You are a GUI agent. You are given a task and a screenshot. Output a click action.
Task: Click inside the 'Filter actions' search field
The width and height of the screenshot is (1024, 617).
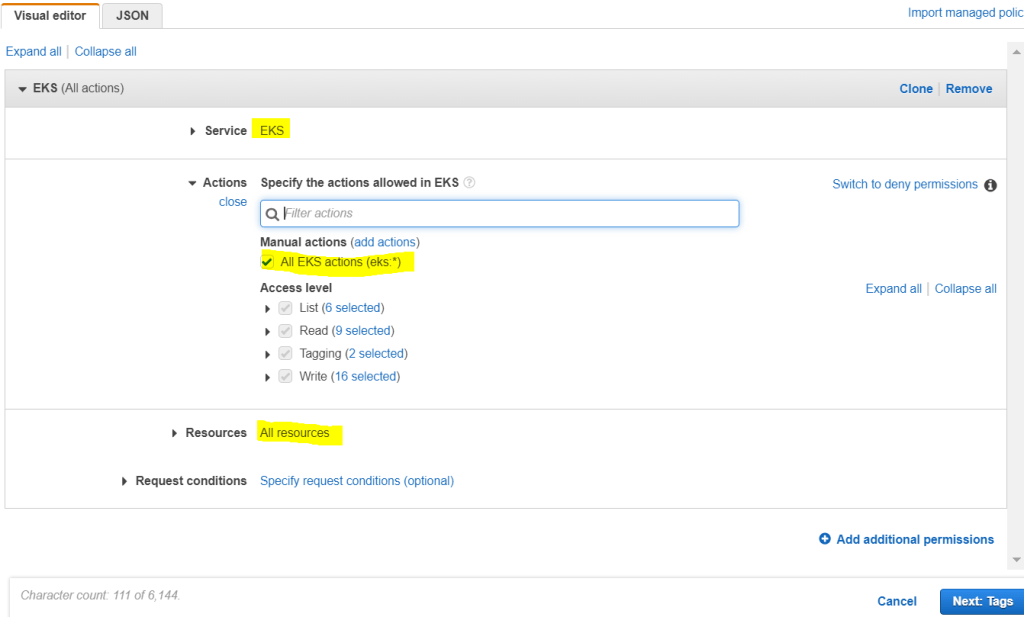(500, 213)
